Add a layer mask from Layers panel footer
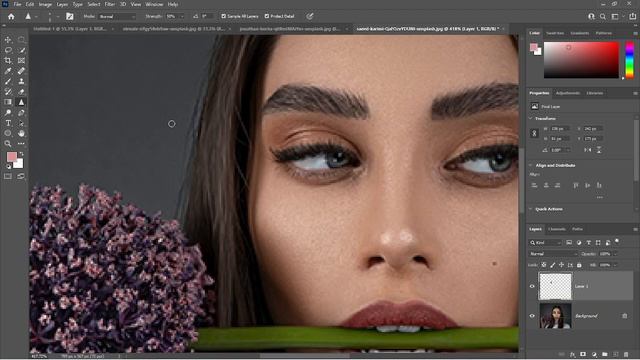The width and height of the screenshot is (640, 360). (583, 354)
